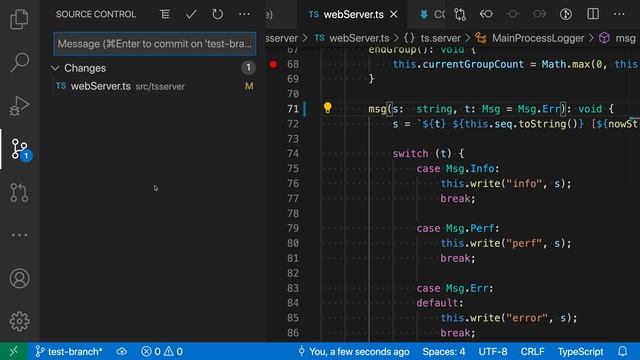Go back with the navigate-back icon

click(x=486, y=14)
